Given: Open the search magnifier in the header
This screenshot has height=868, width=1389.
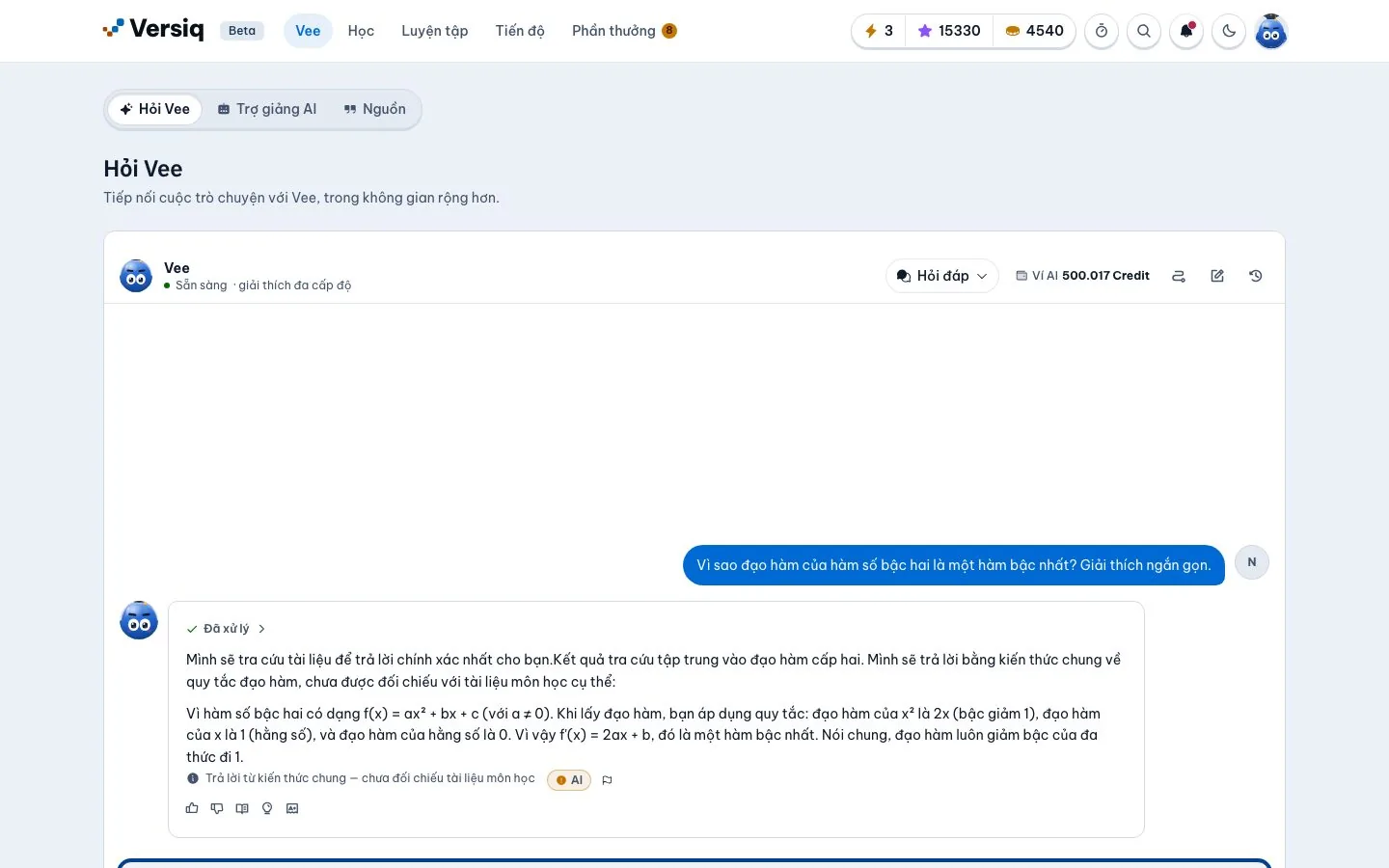Looking at the screenshot, I should point(1144,31).
